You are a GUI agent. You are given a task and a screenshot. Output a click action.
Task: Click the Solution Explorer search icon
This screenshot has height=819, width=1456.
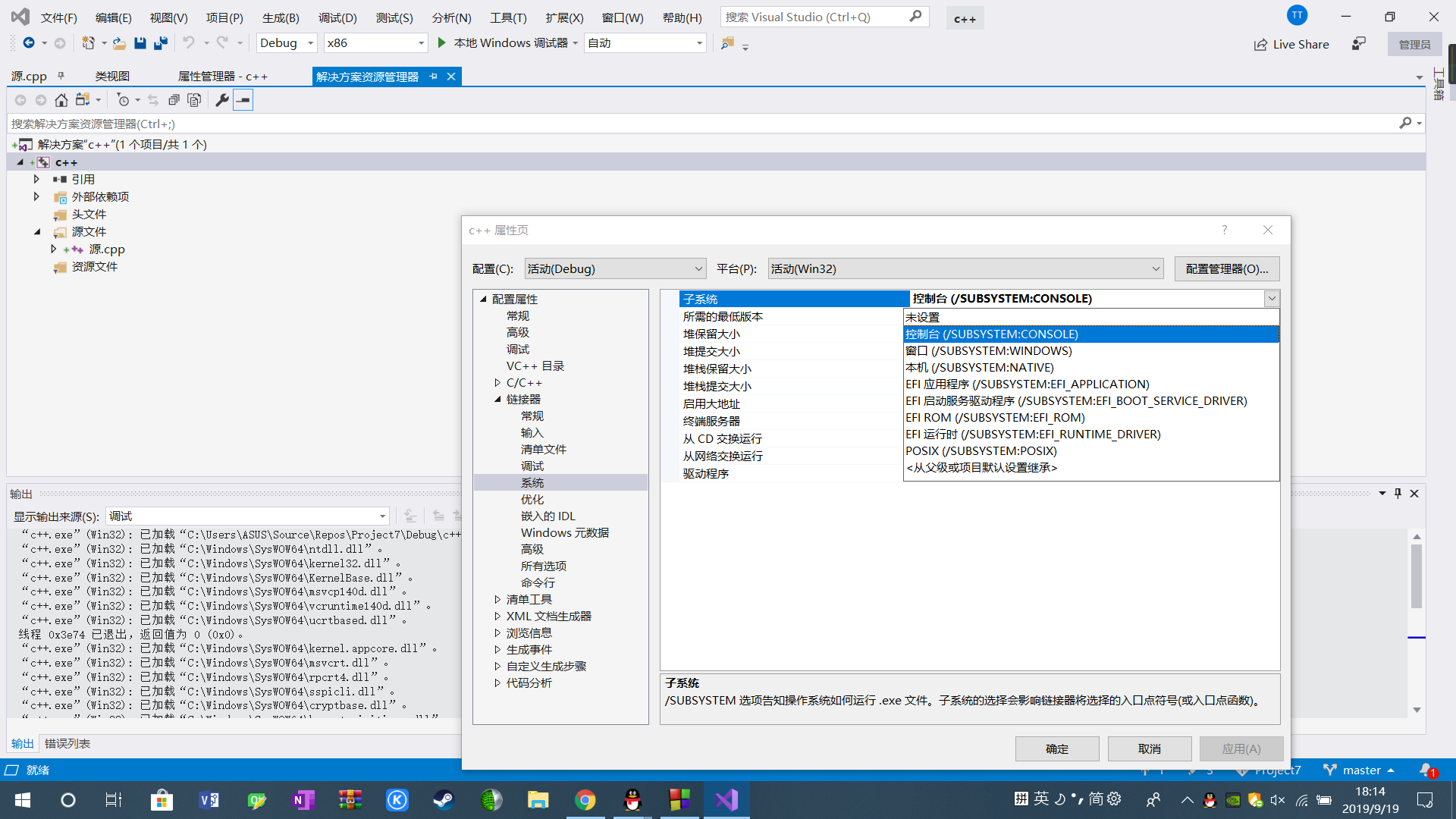pyautogui.click(x=1405, y=122)
